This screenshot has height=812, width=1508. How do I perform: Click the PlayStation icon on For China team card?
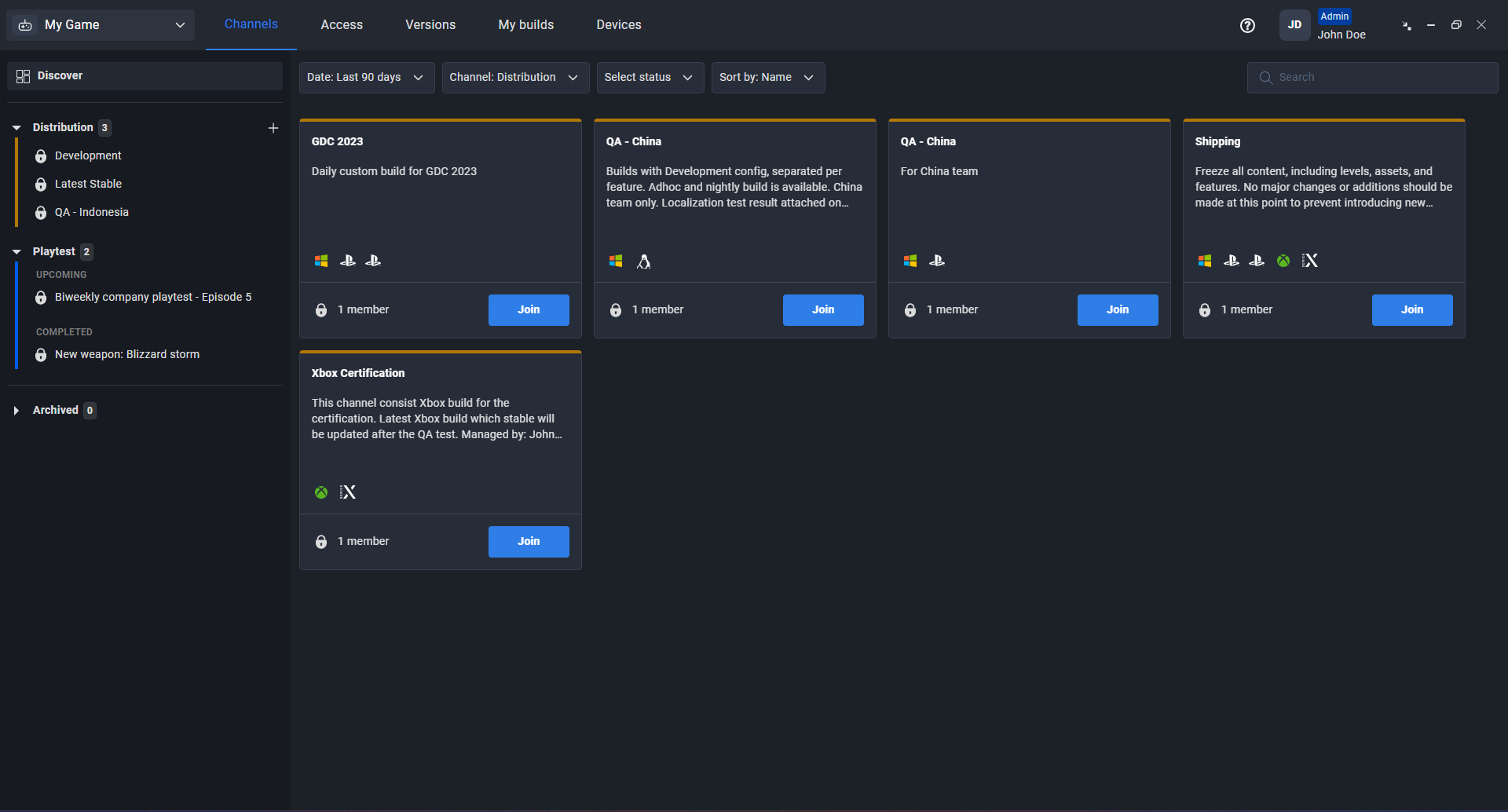(x=937, y=261)
